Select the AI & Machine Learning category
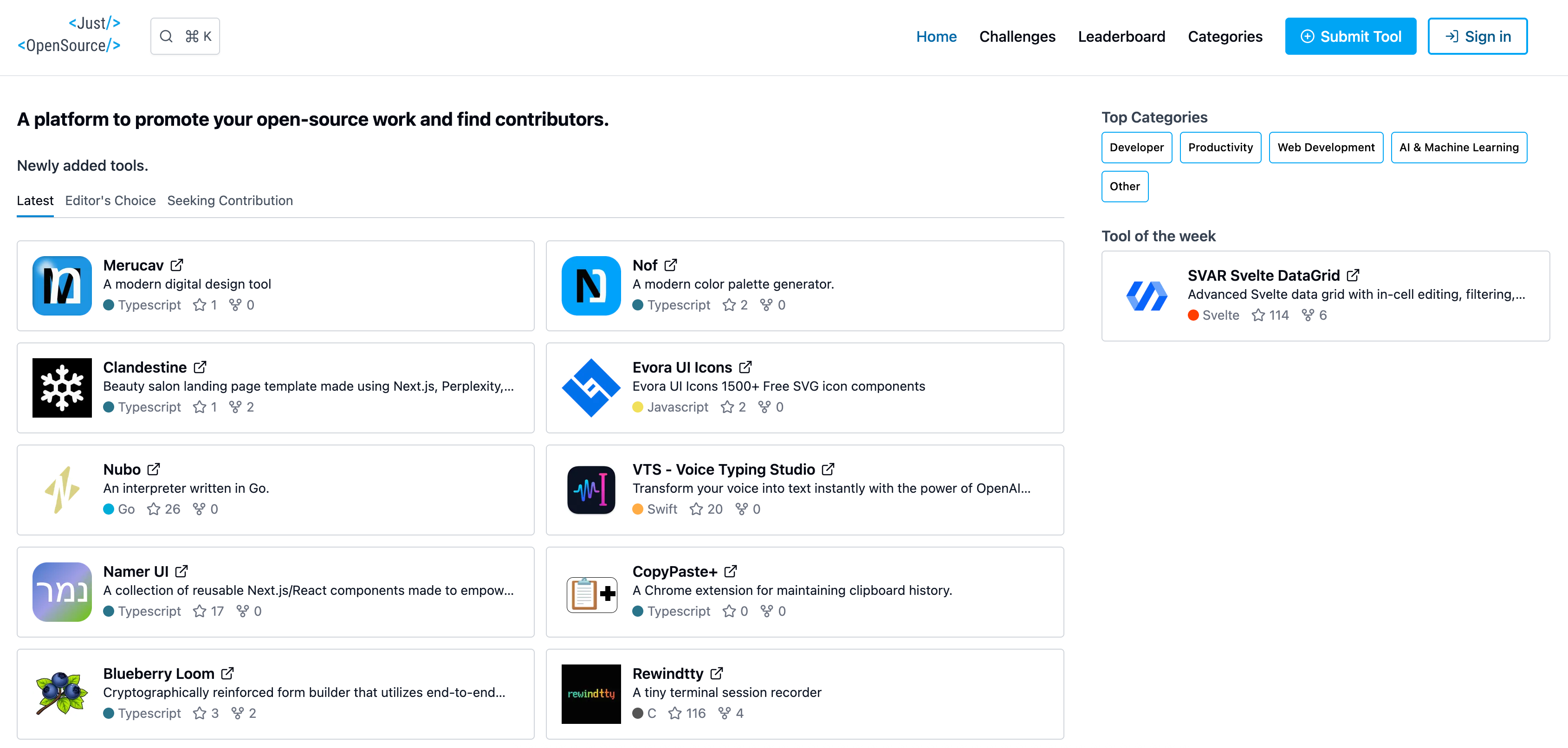 [1458, 147]
